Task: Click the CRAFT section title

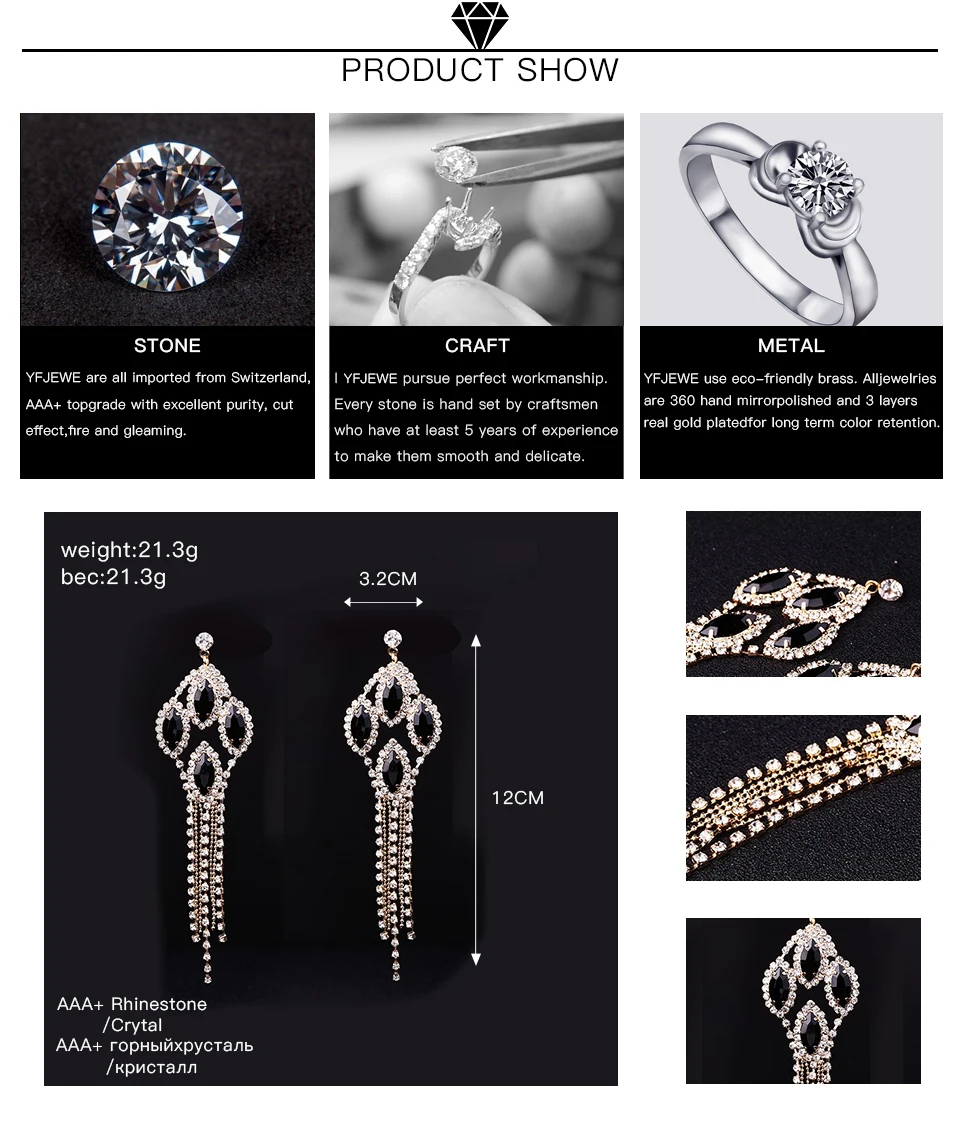Action: 477,346
